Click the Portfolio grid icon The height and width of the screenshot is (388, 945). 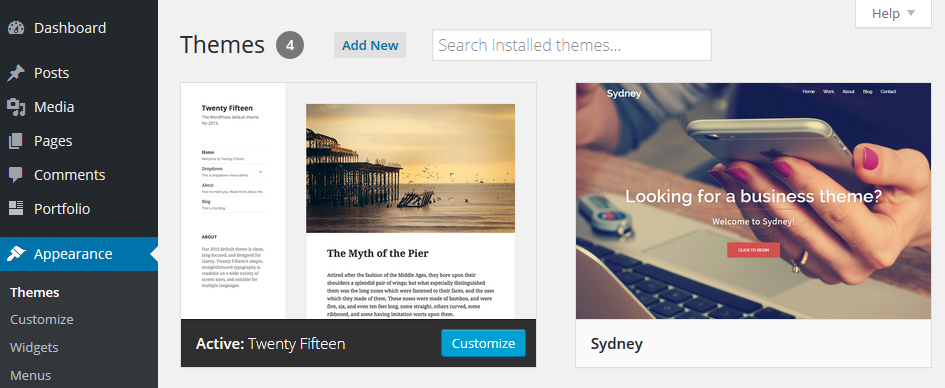click(x=16, y=208)
